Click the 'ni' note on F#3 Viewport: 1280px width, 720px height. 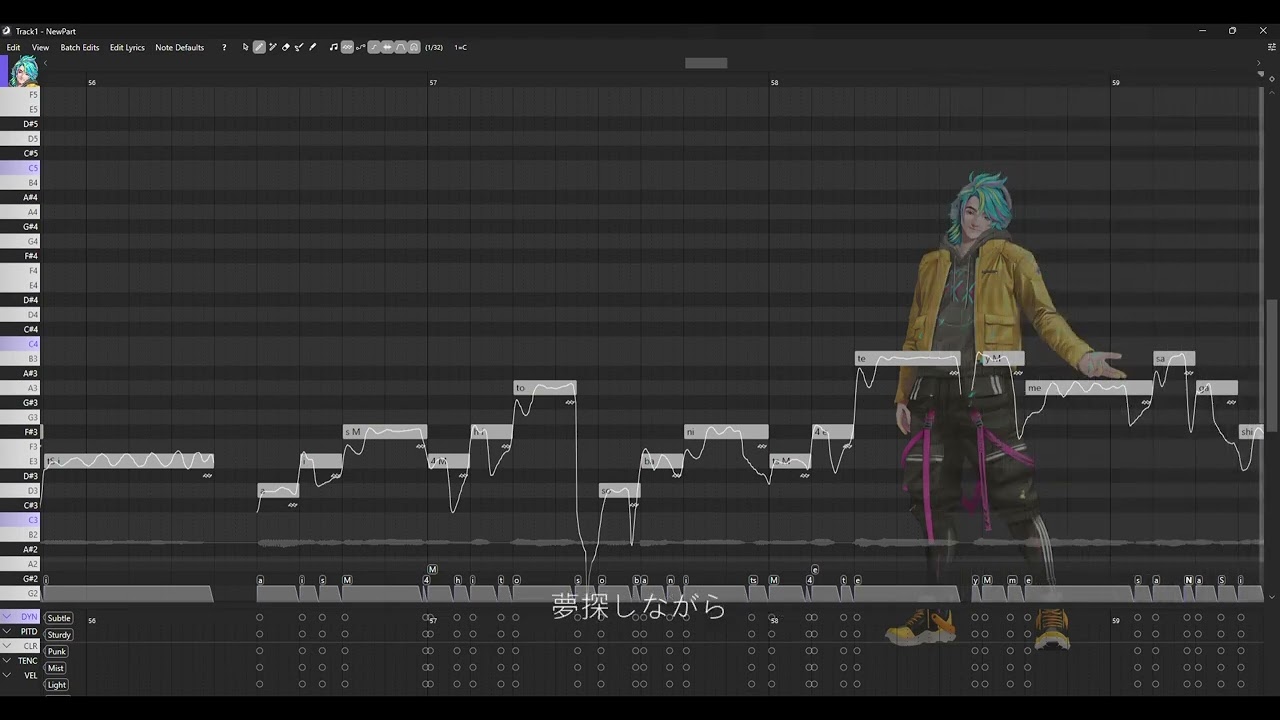pos(726,432)
